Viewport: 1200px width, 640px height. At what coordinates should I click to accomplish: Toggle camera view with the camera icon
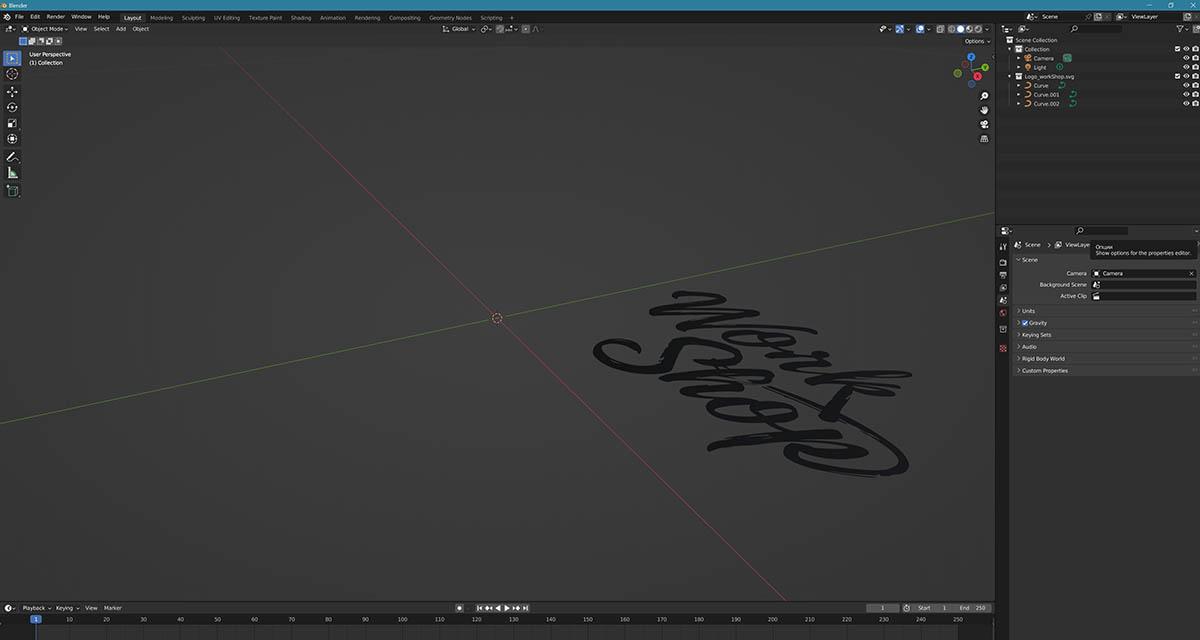point(984,124)
